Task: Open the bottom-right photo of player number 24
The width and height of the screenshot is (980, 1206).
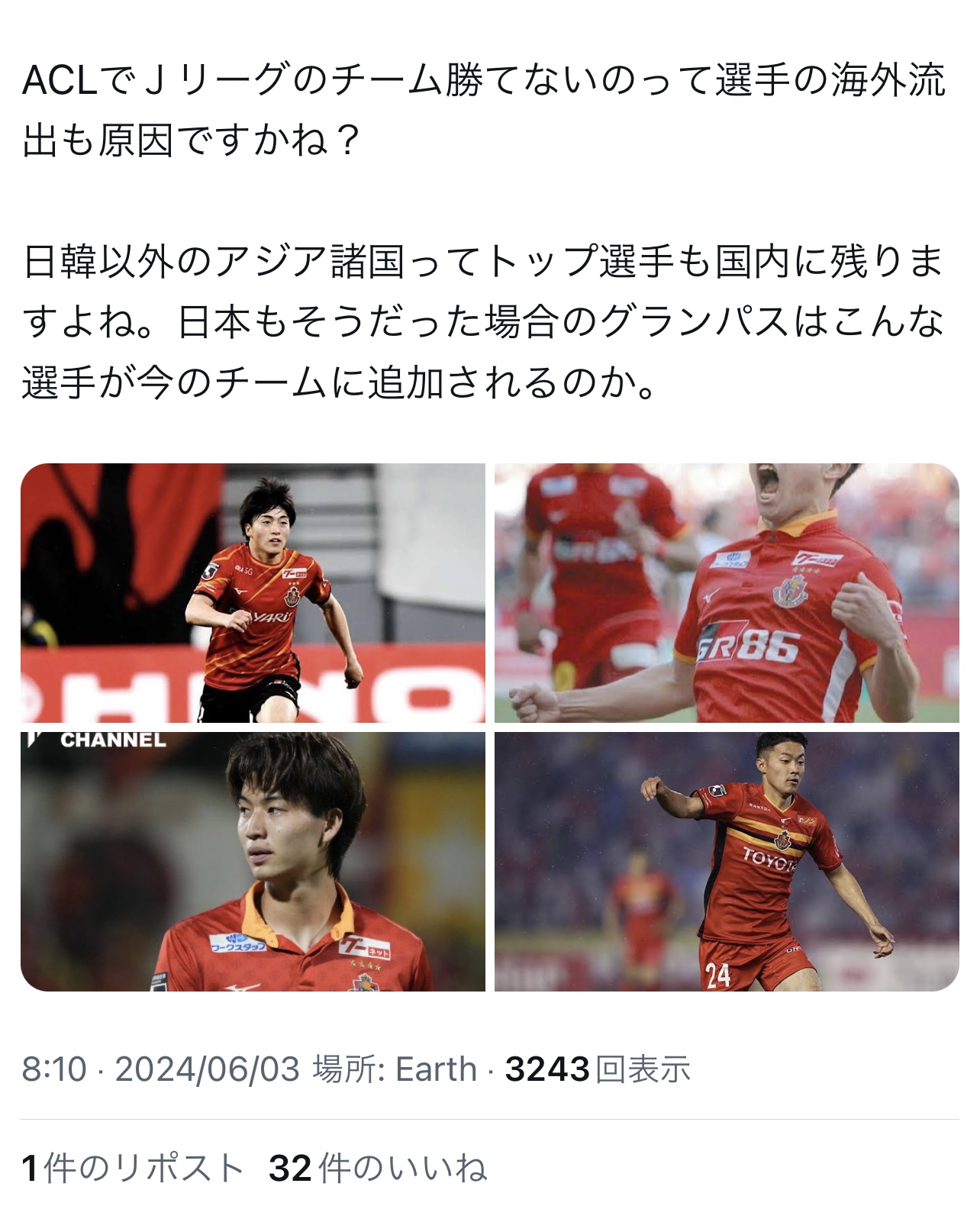Action: click(727, 862)
